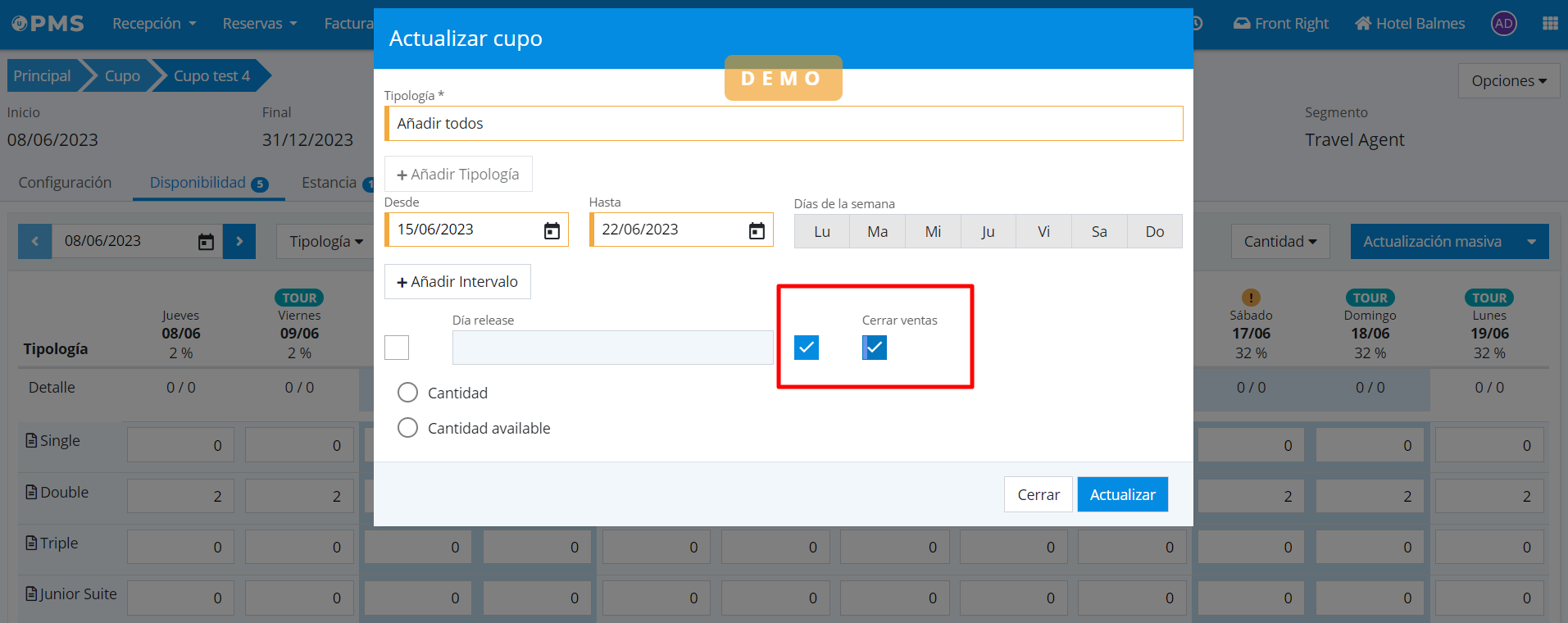Expand the Opciones dropdown

pos(1508,81)
